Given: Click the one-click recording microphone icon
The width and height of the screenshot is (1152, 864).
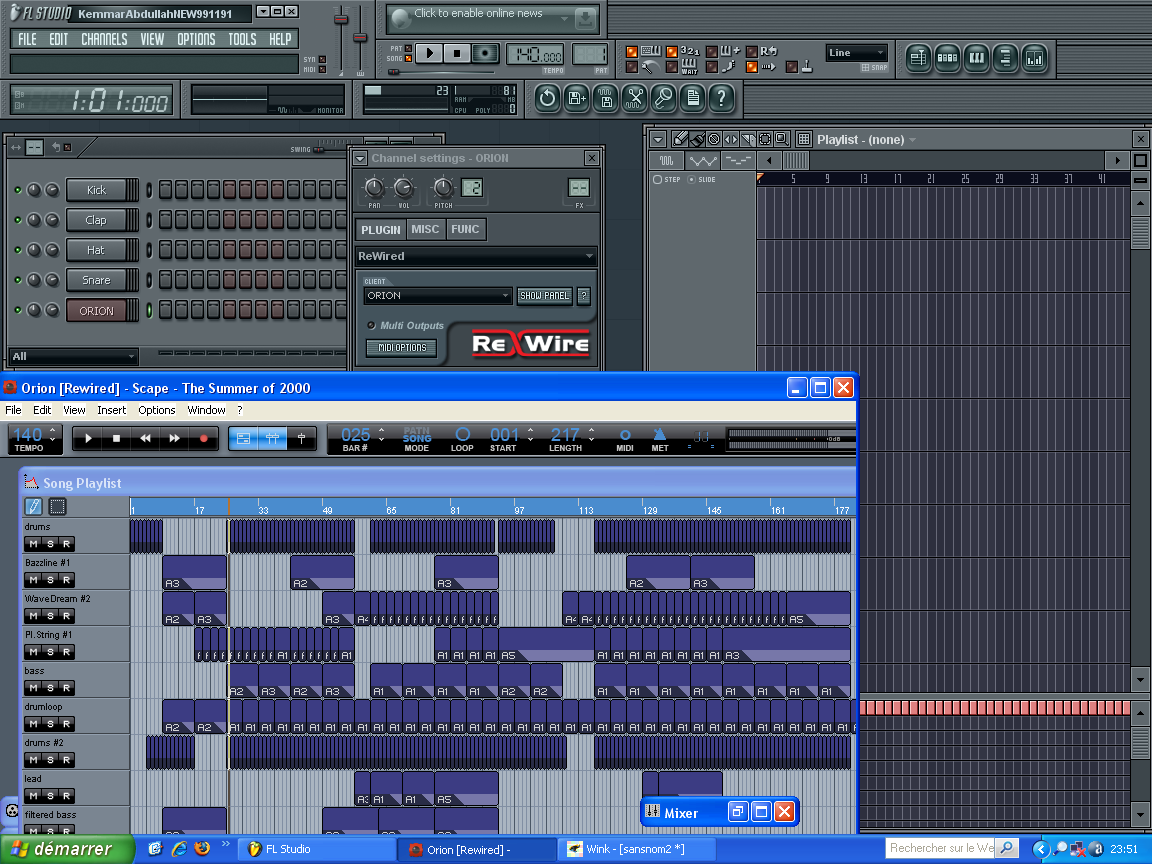Looking at the screenshot, I should 663,98.
